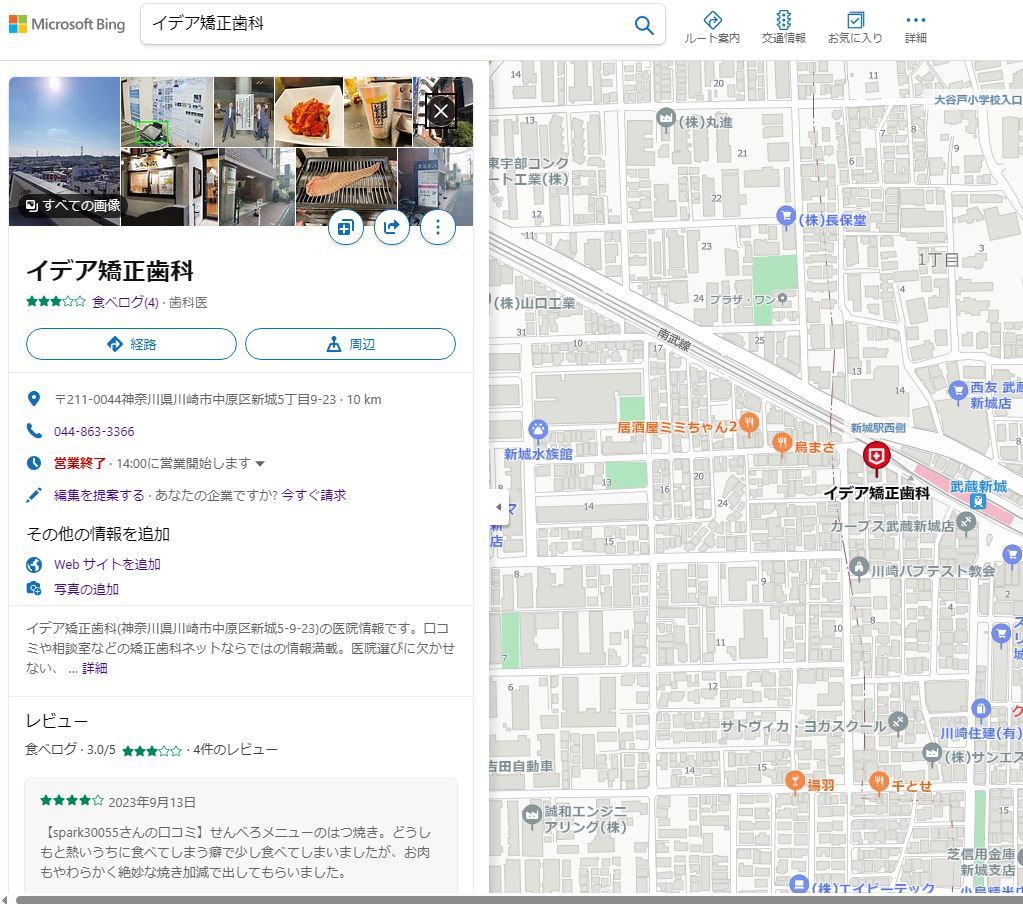Open ルート案内 directions
Viewport: 1023px width, 904px height.
712,27
